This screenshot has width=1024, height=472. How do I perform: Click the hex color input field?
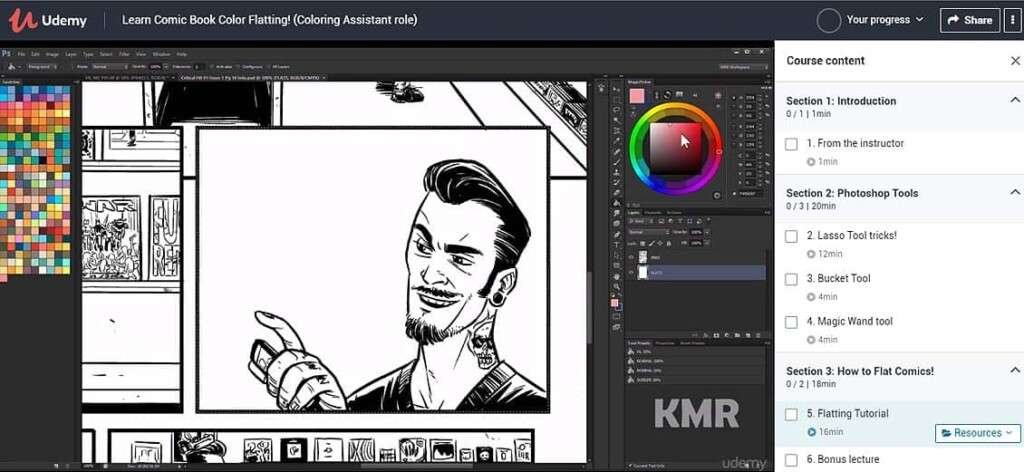750,193
